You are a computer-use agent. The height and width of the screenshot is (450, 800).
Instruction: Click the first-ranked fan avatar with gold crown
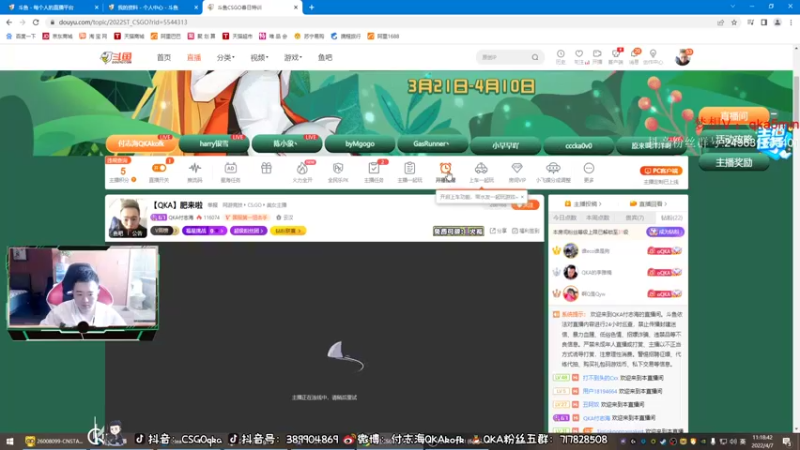[570, 251]
